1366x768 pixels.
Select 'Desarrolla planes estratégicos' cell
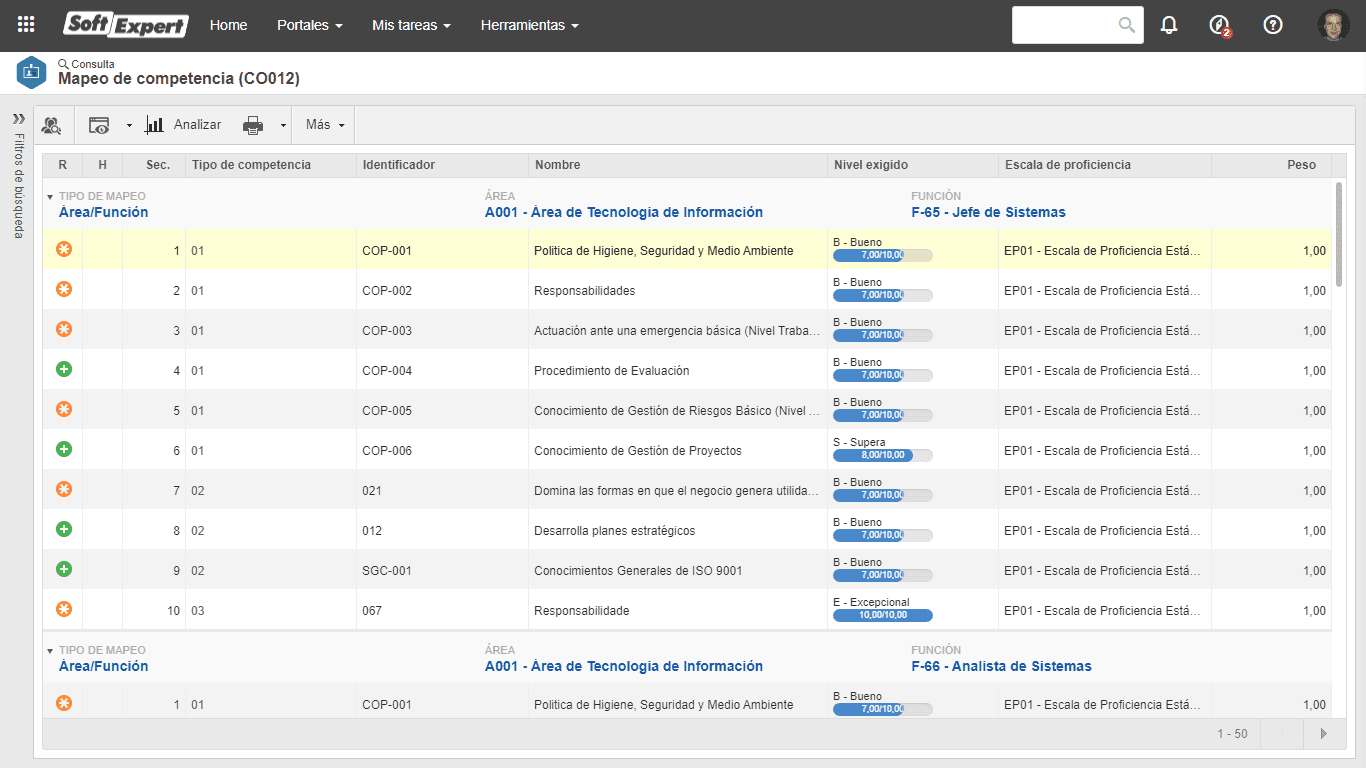pos(678,531)
